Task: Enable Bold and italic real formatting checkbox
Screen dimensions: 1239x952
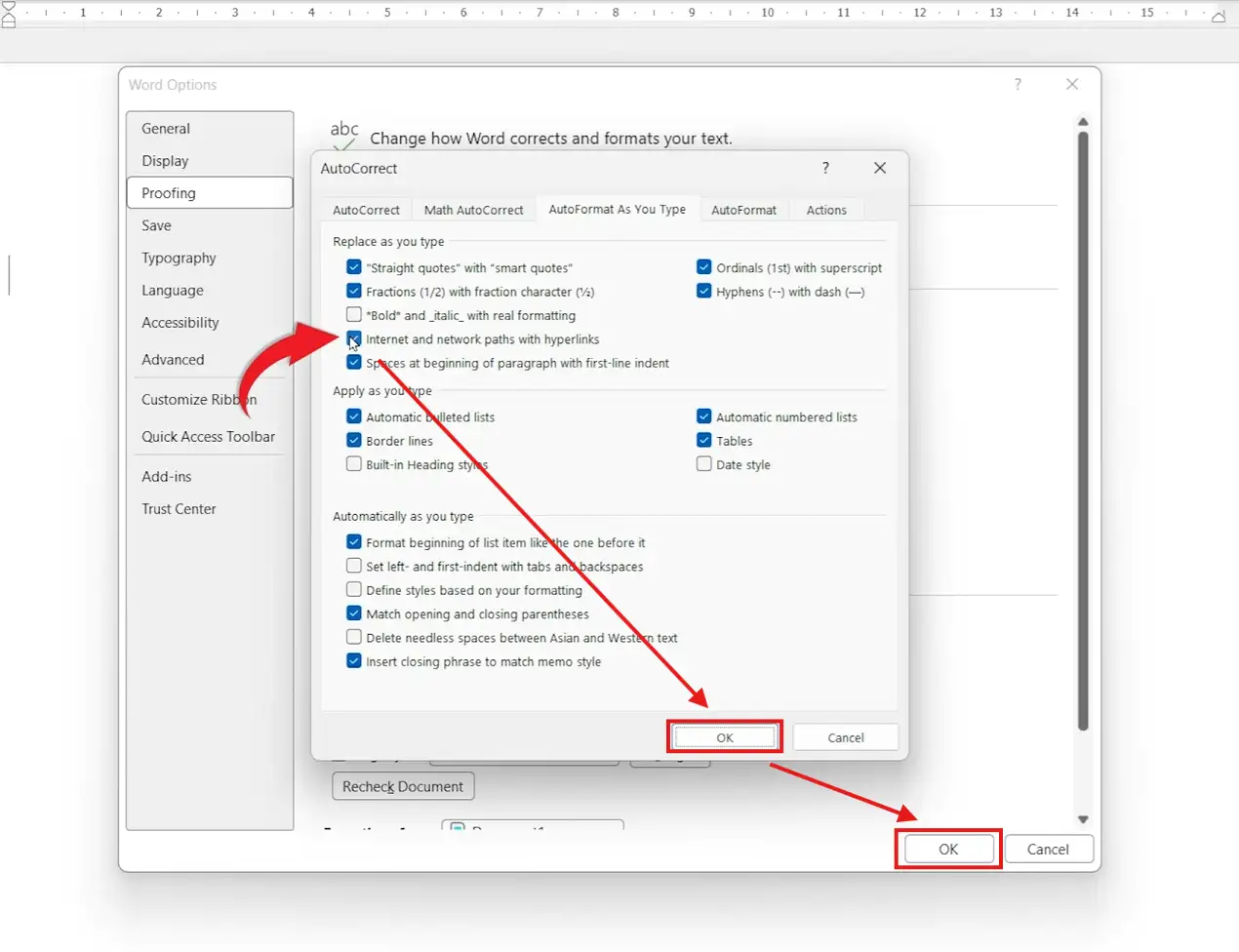Action: pos(354,314)
